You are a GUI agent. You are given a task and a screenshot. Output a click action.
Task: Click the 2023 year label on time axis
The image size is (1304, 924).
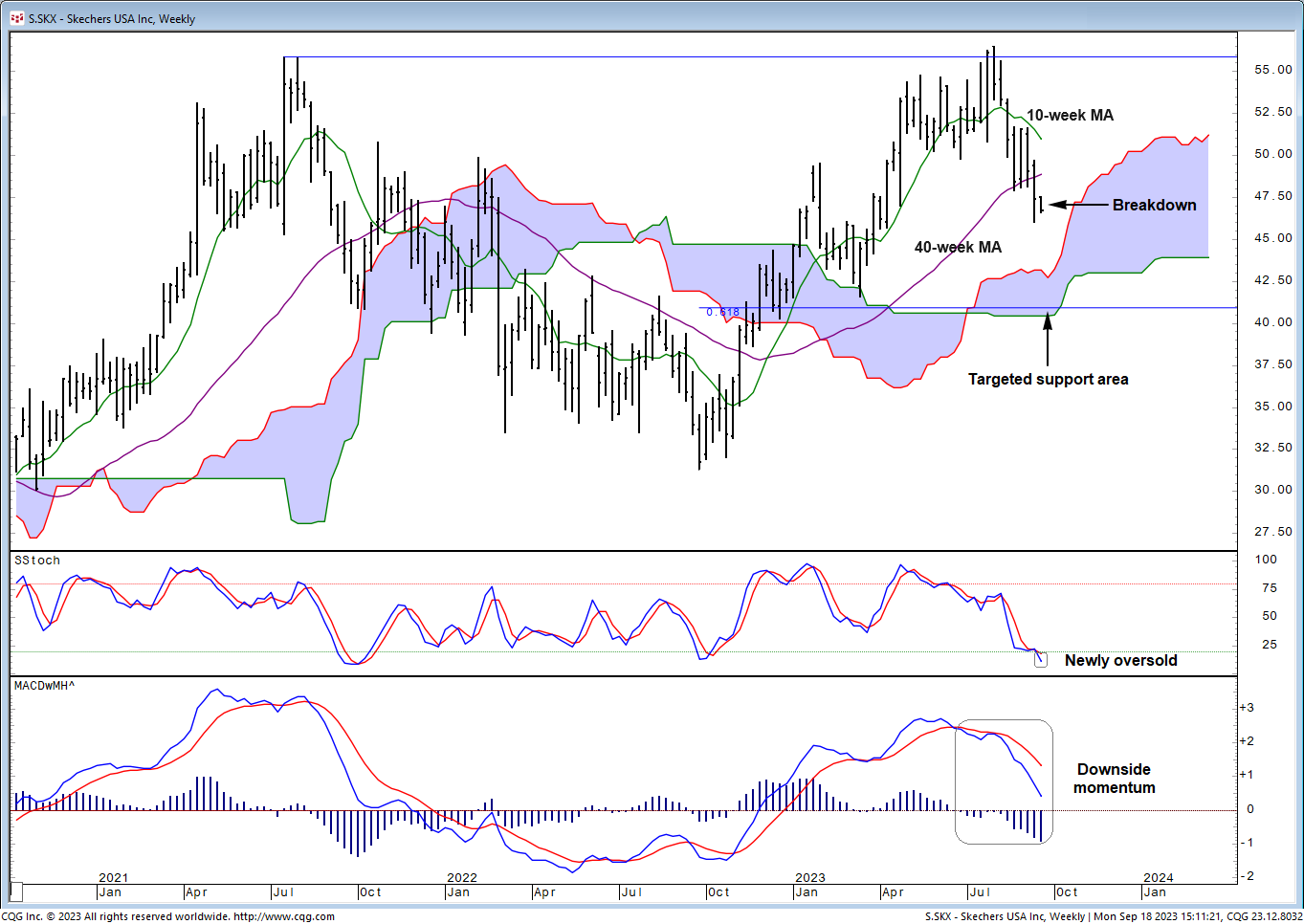click(809, 877)
